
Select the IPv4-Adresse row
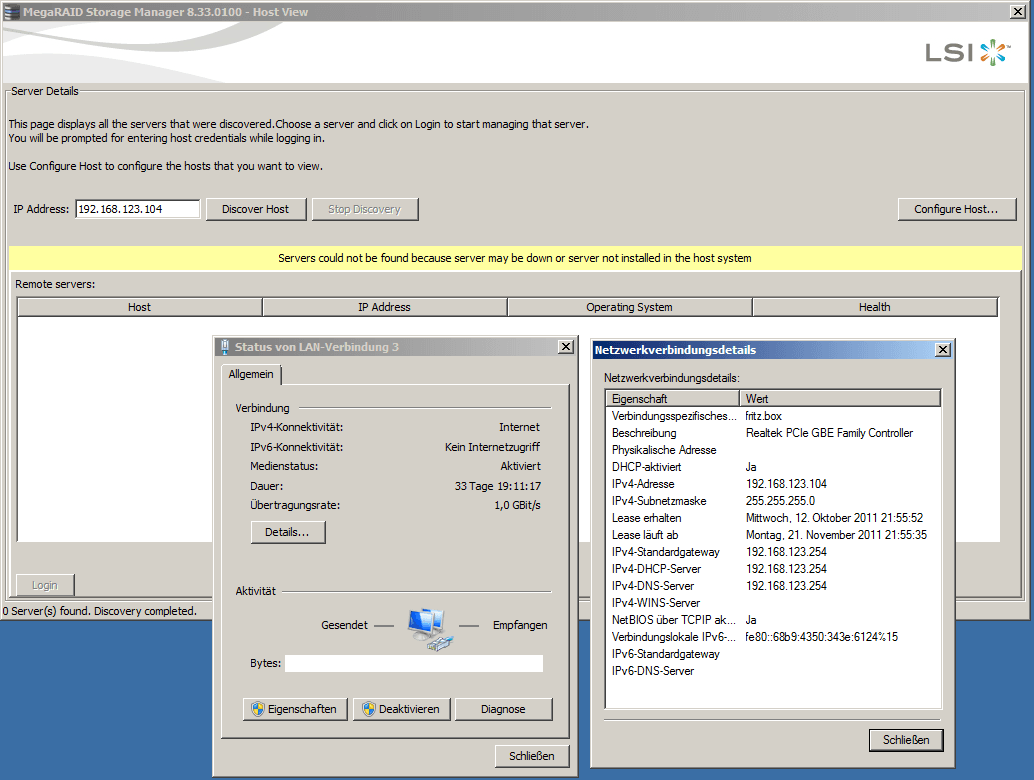pyautogui.click(x=773, y=484)
